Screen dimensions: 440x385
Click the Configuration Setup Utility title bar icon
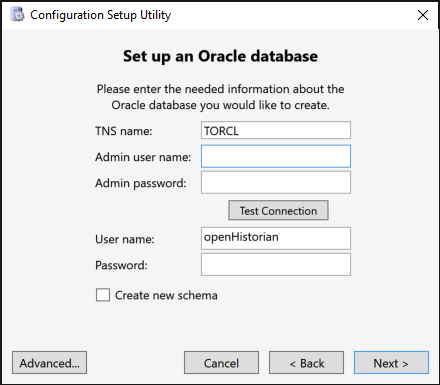(17, 15)
